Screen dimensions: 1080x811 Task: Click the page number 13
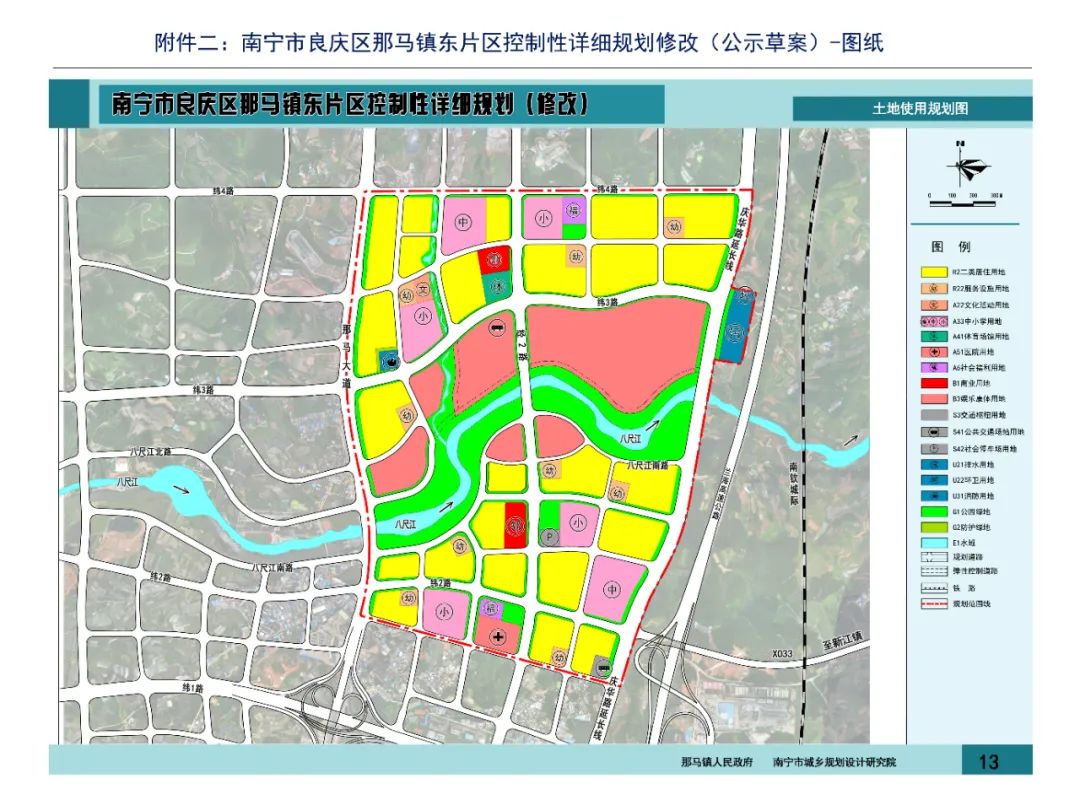click(988, 761)
